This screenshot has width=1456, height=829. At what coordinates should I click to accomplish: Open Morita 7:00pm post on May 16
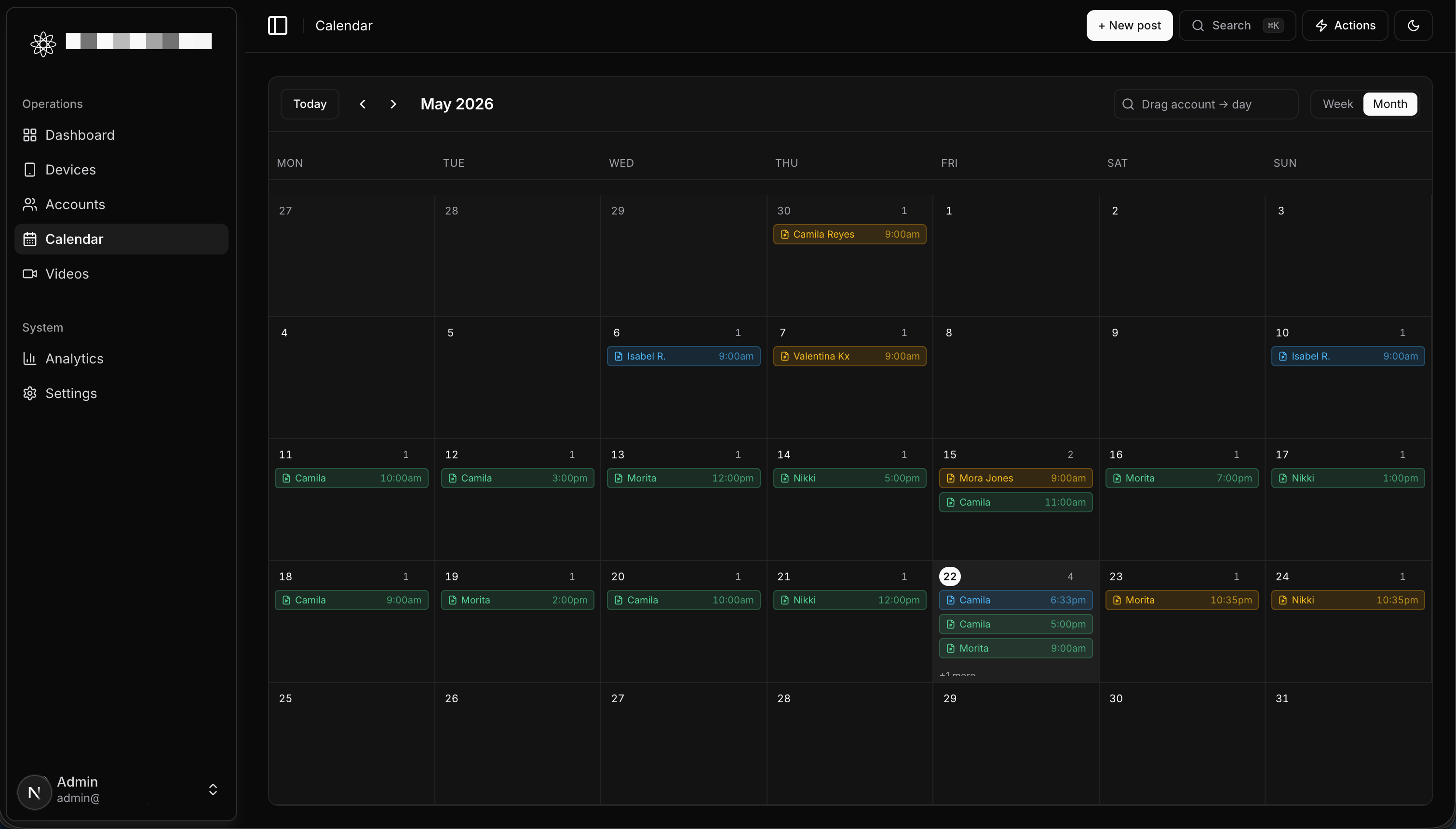point(1182,478)
